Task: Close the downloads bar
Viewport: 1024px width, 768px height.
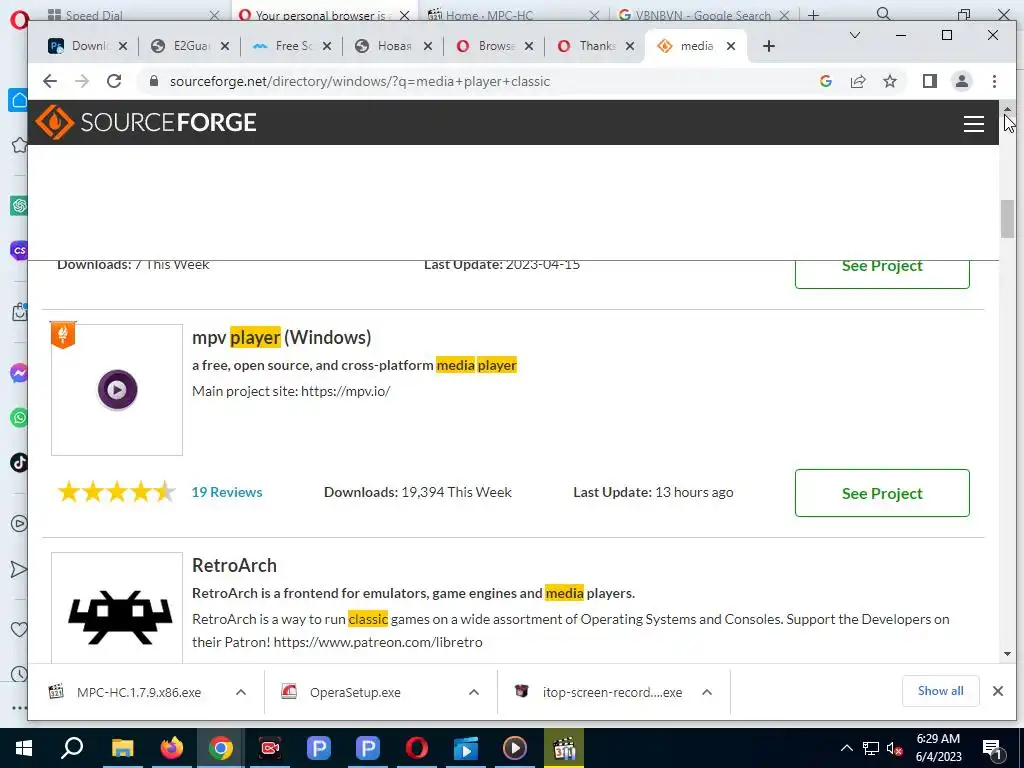Action: point(997,691)
